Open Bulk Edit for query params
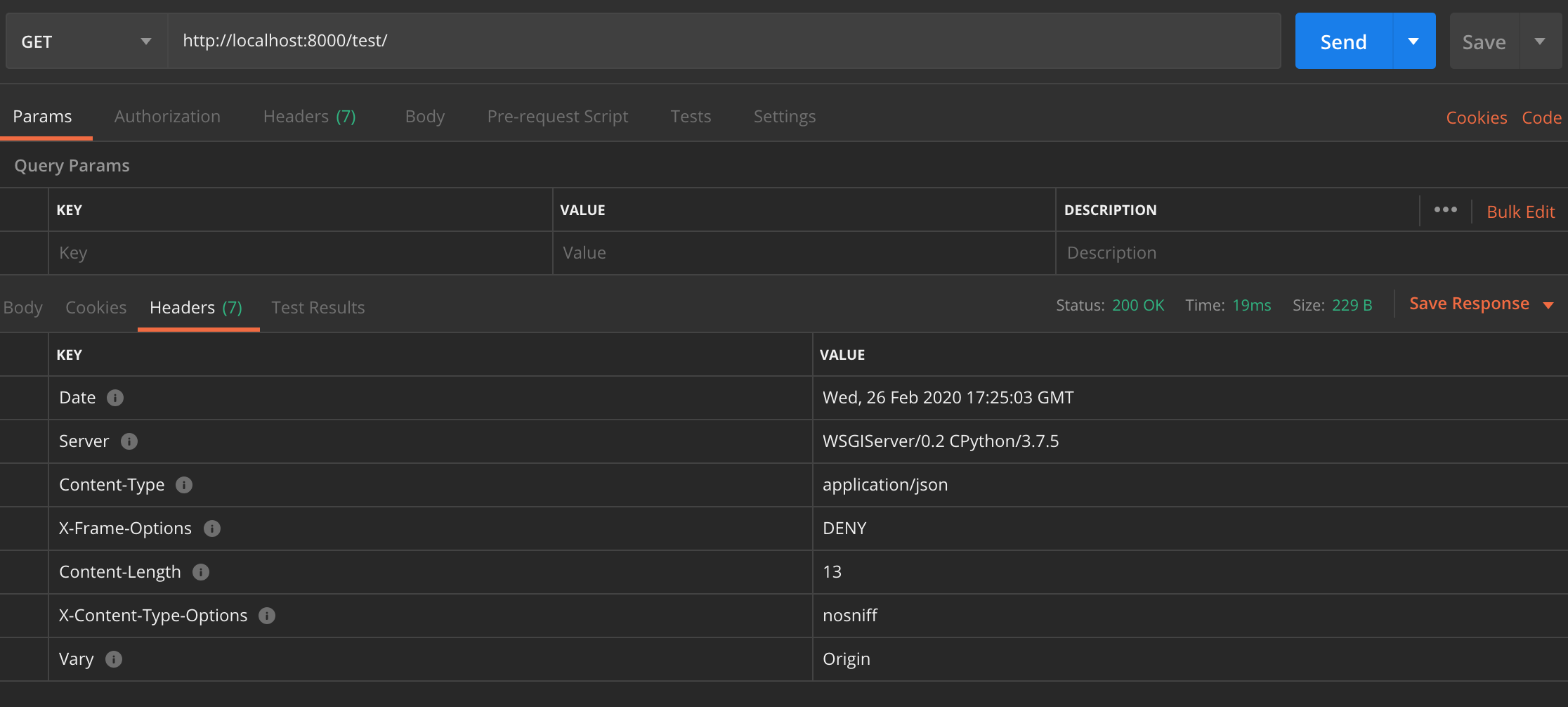This screenshot has height=707, width=1568. [1520, 211]
